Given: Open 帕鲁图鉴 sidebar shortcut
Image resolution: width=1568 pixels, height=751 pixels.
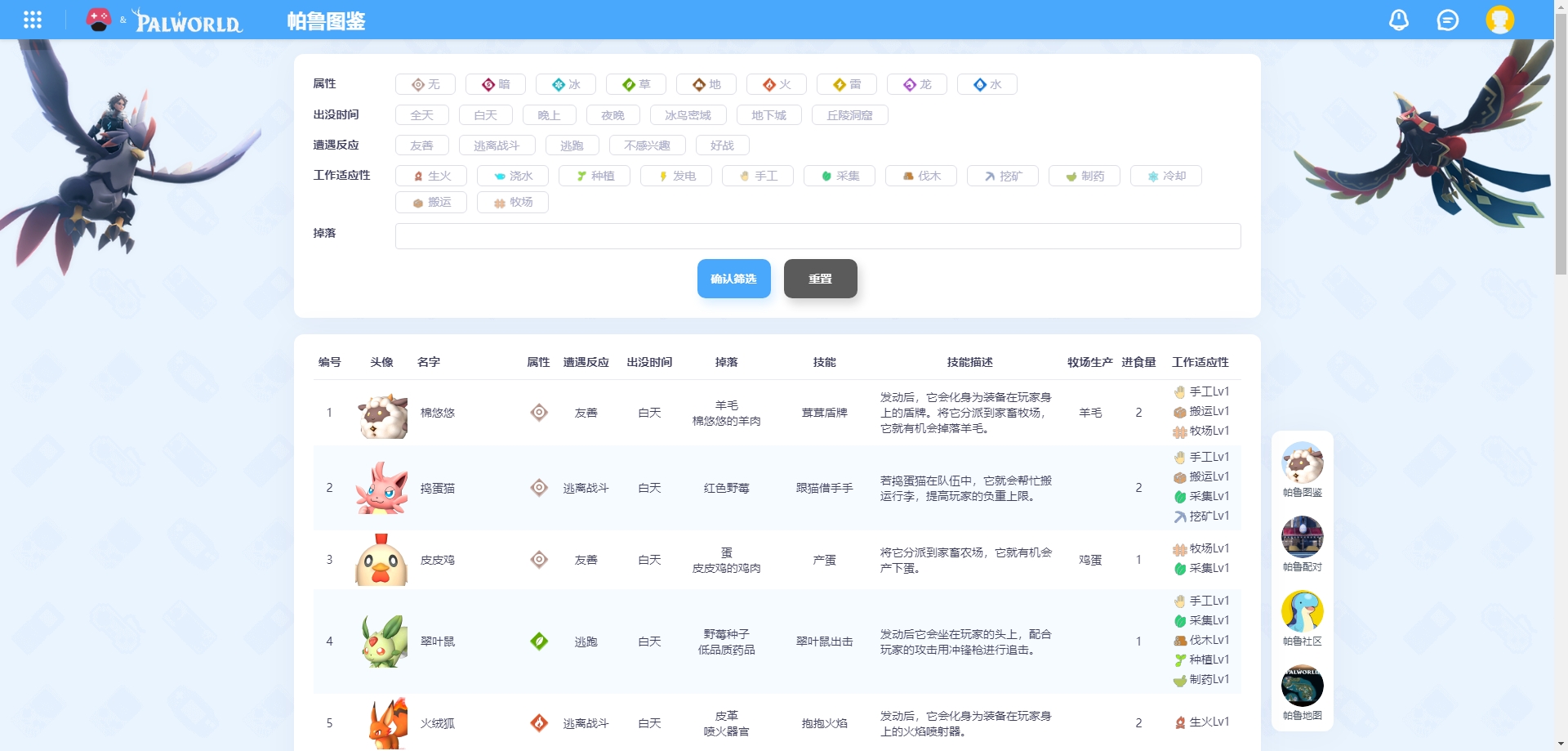Looking at the screenshot, I should [1303, 470].
